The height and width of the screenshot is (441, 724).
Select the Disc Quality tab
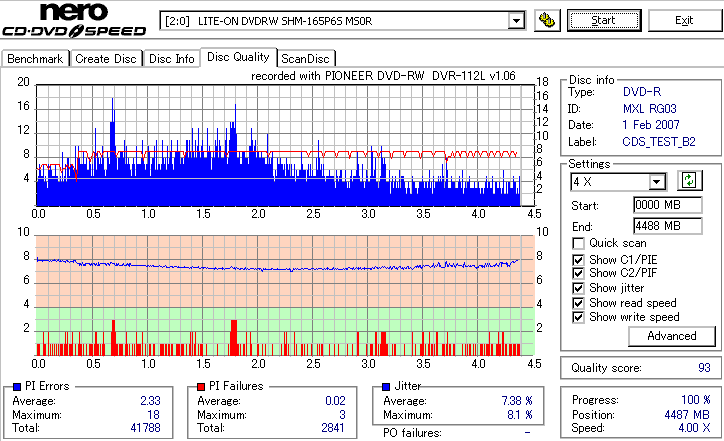(238, 57)
